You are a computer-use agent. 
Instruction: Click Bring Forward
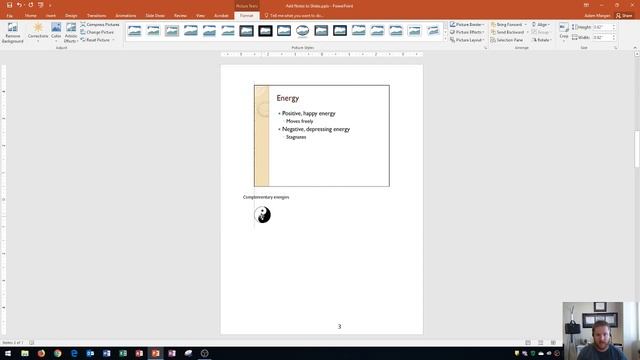pyautogui.click(x=506, y=24)
